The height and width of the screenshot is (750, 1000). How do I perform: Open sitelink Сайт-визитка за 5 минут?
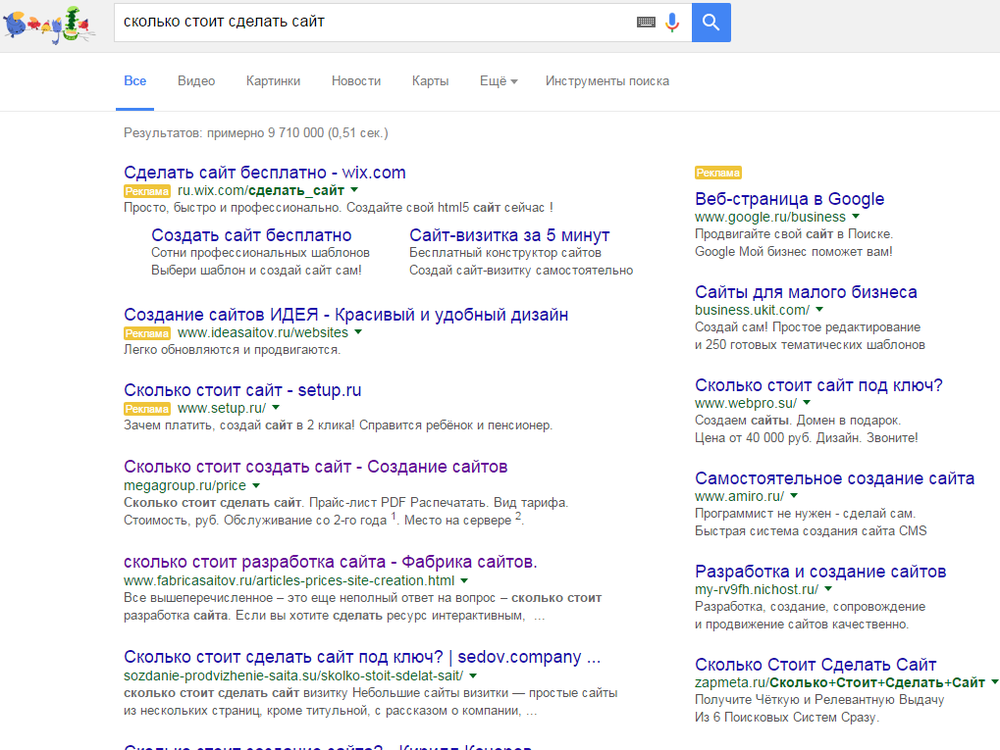pos(510,235)
